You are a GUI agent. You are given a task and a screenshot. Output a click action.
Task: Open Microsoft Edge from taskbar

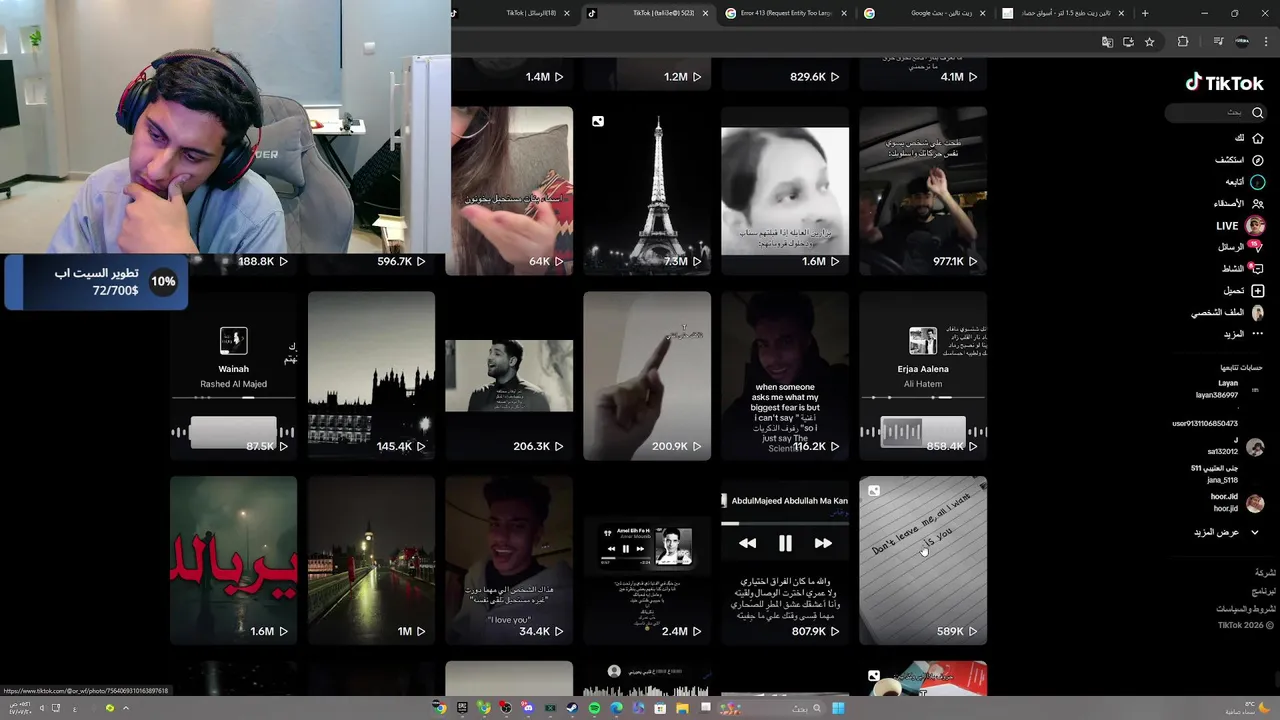tap(616, 708)
